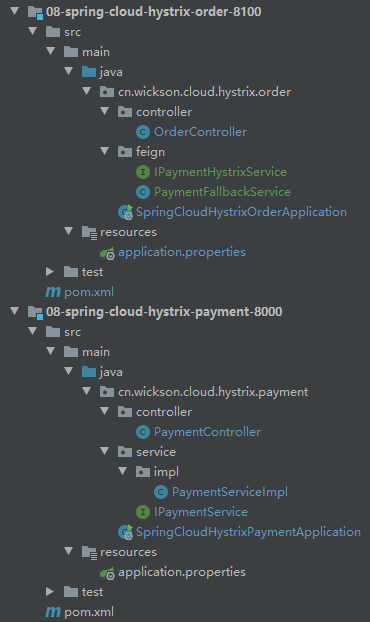Screen dimensions: 370x622
Task: Collapse src folder under order-8100 module
Action: [33, 31]
